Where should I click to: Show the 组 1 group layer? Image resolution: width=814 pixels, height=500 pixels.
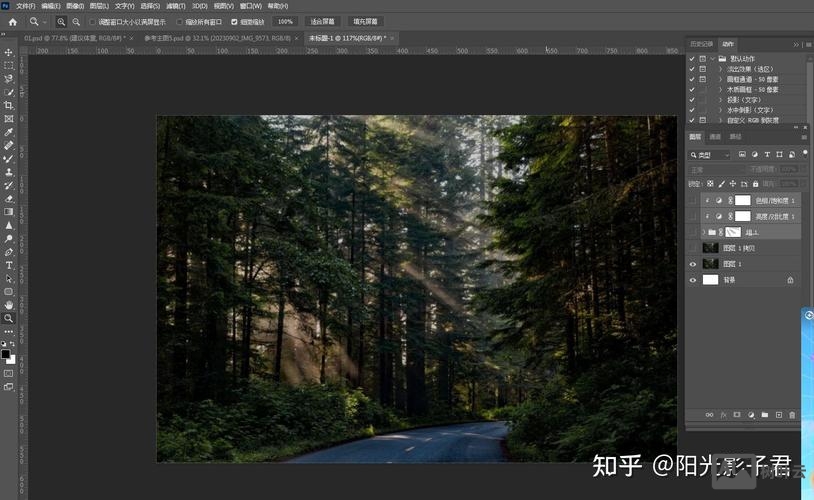click(x=693, y=232)
